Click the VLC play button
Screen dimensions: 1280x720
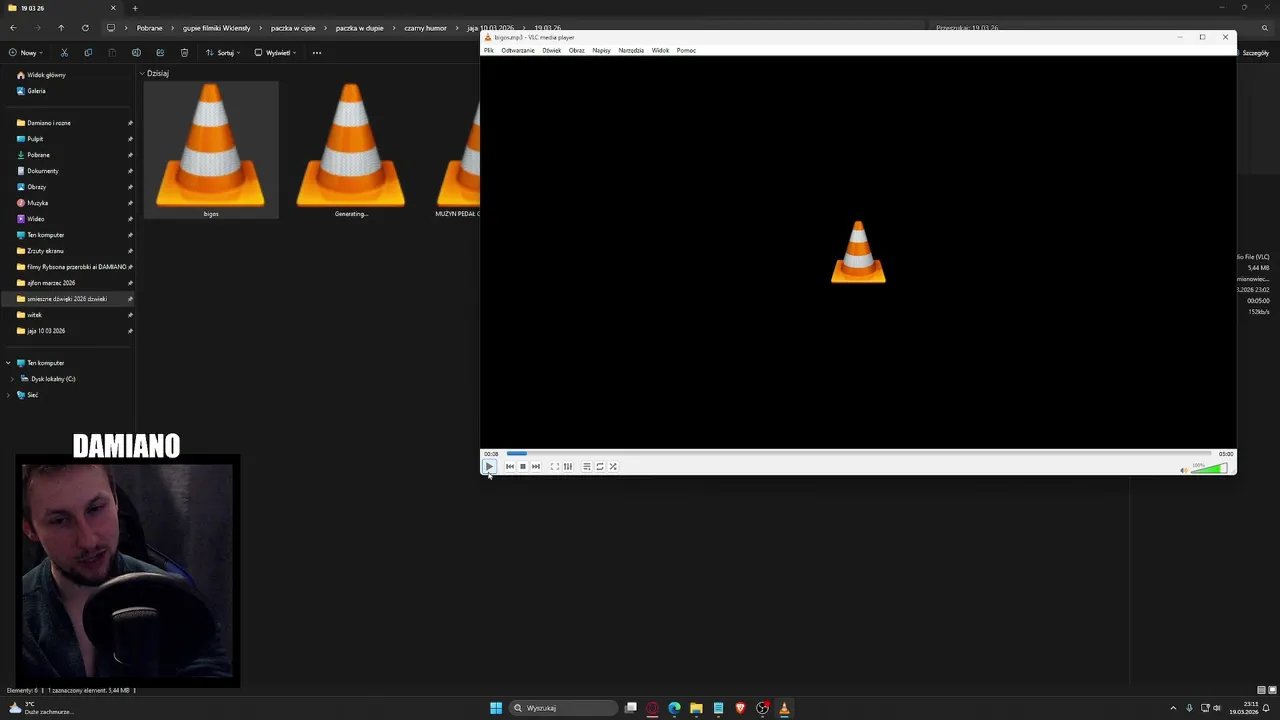(x=489, y=466)
